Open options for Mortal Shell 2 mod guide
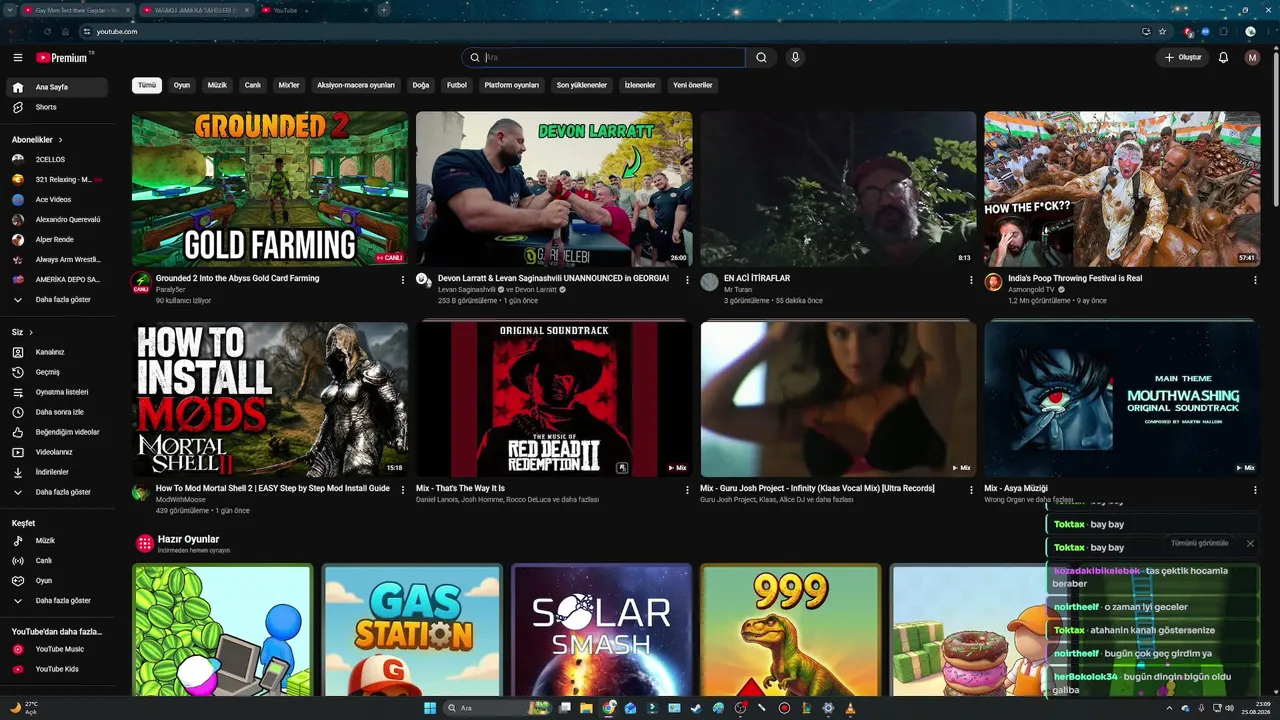The height and width of the screenshot is (720, 1280). [x=403, y=490]
